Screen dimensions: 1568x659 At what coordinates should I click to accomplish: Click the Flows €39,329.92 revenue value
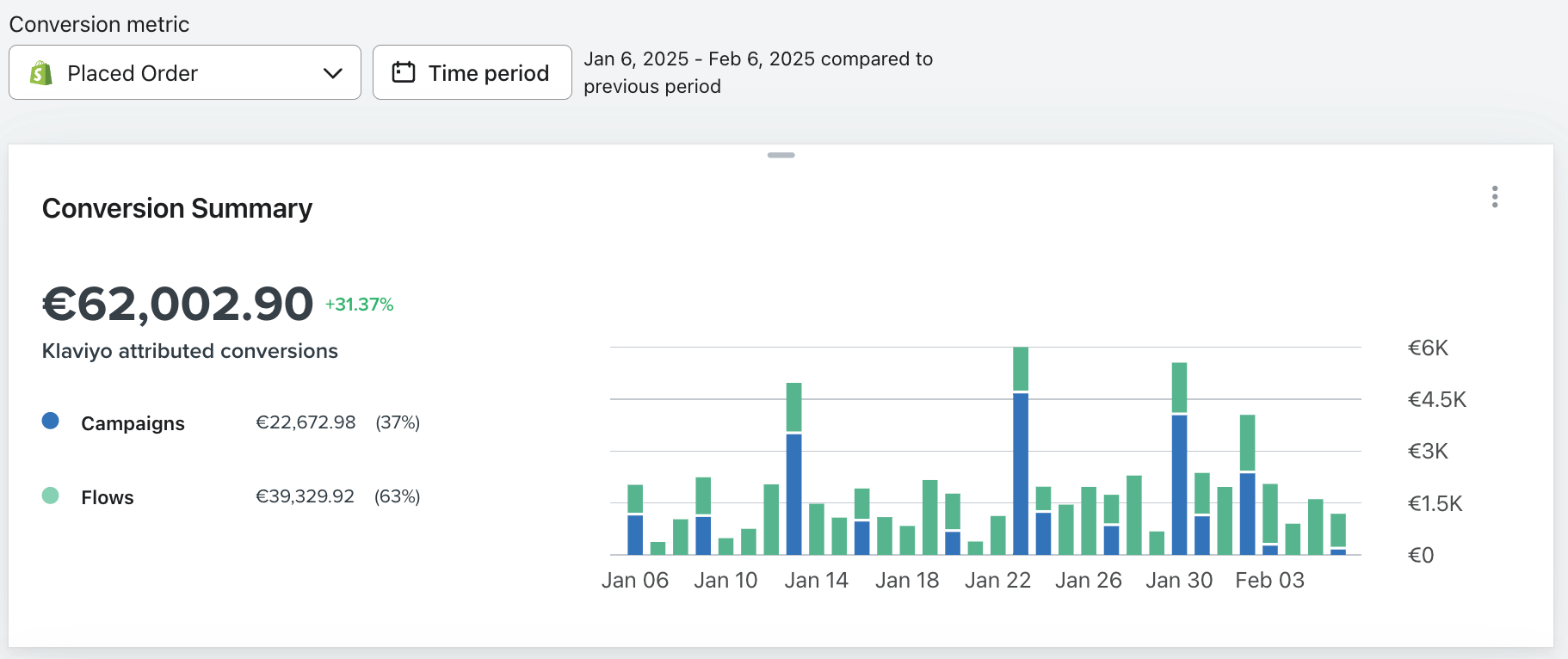pos(305,496)
